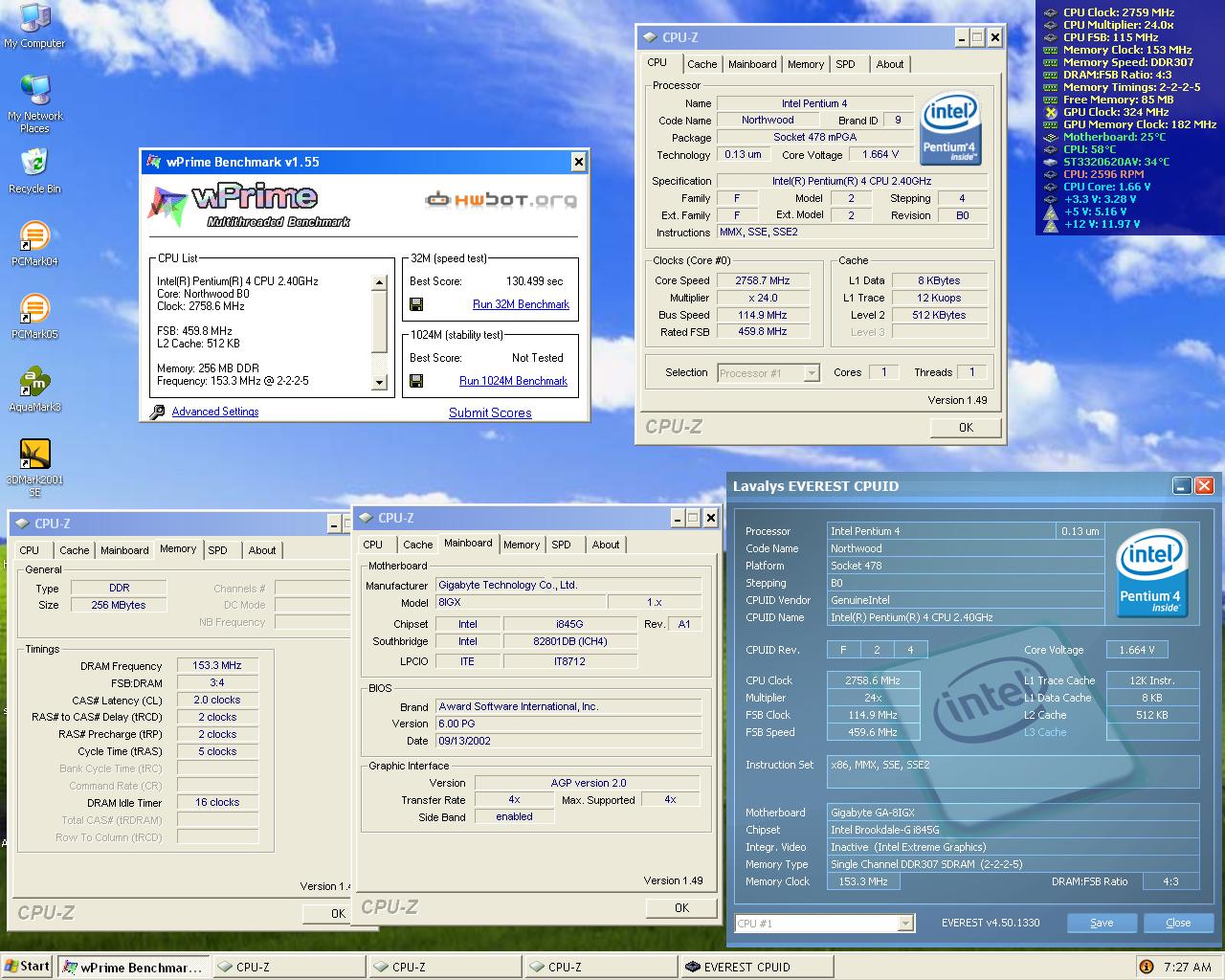Click Run 1024M Benchmark link
Viewport: 1225px width, 980px height.
pos(513,381)
